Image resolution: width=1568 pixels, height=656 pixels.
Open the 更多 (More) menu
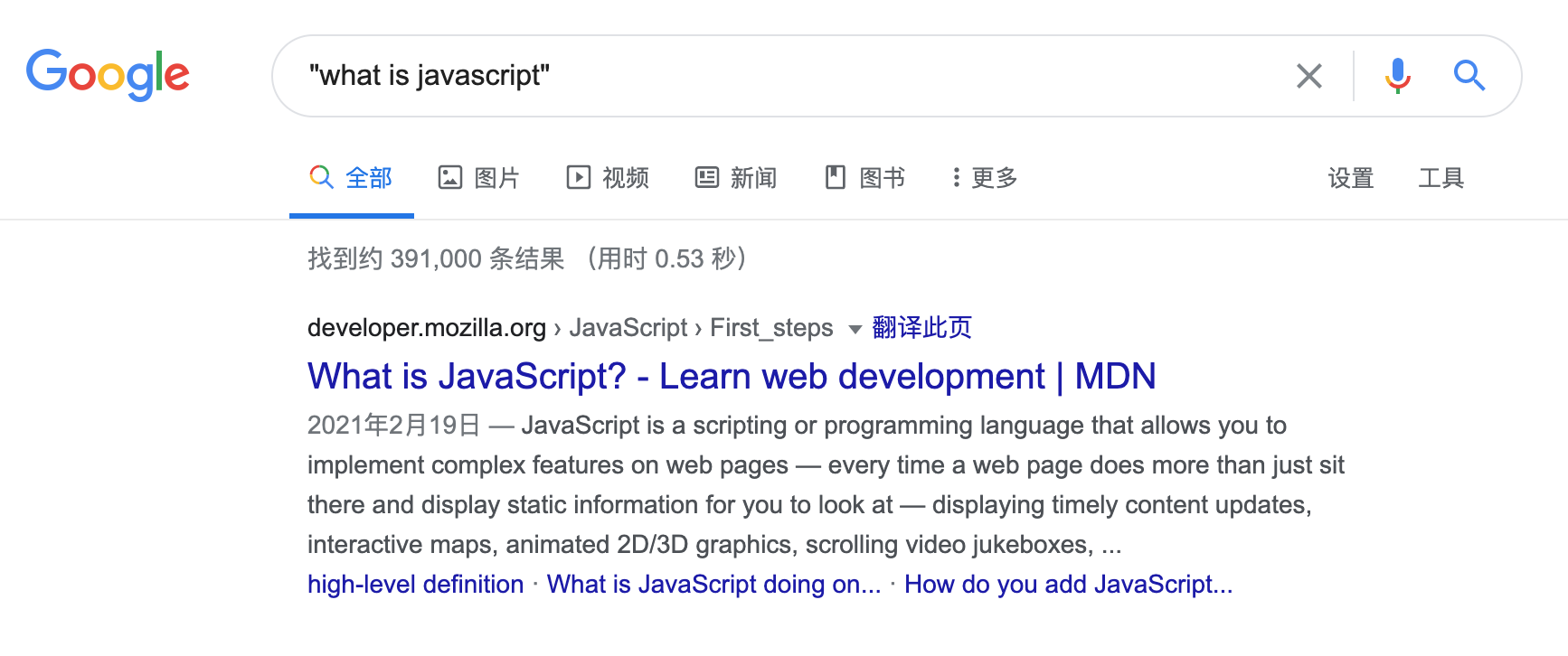(x=985, y=178)
